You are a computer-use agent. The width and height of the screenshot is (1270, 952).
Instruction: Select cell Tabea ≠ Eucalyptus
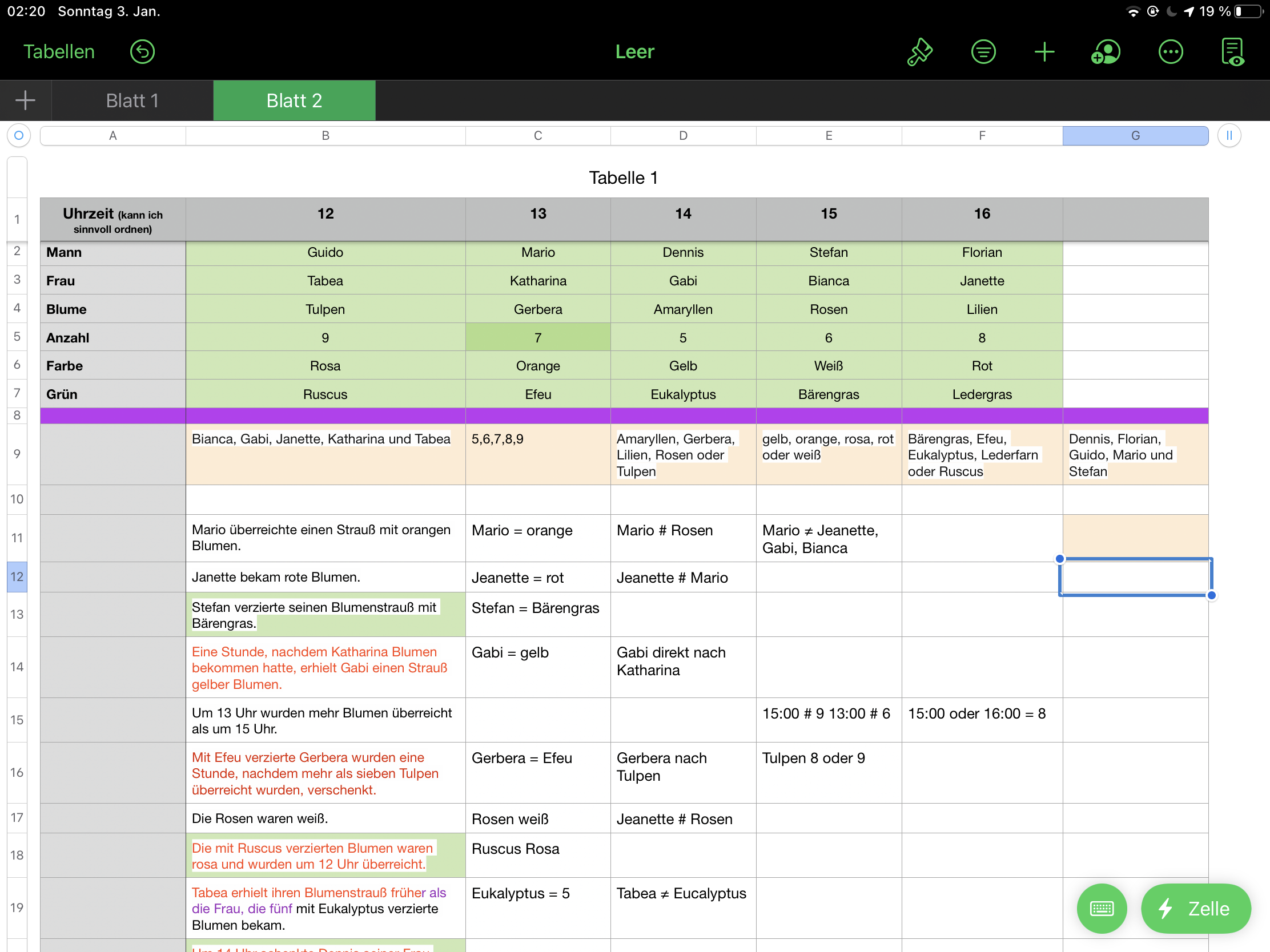[683, 908]
